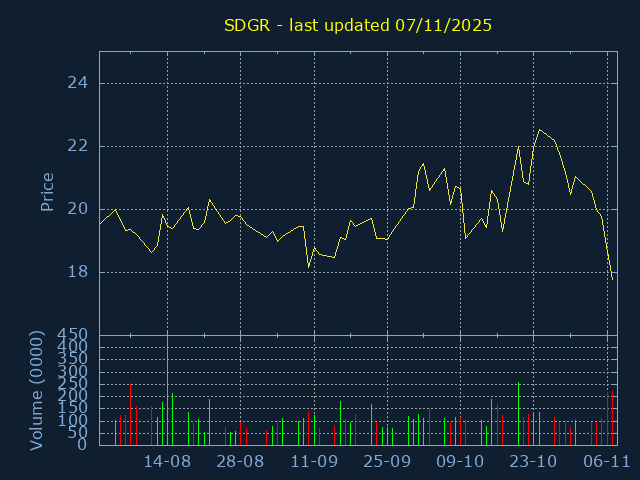Select the 09-10 date tick label
The image size is (640, 480).
461,462
